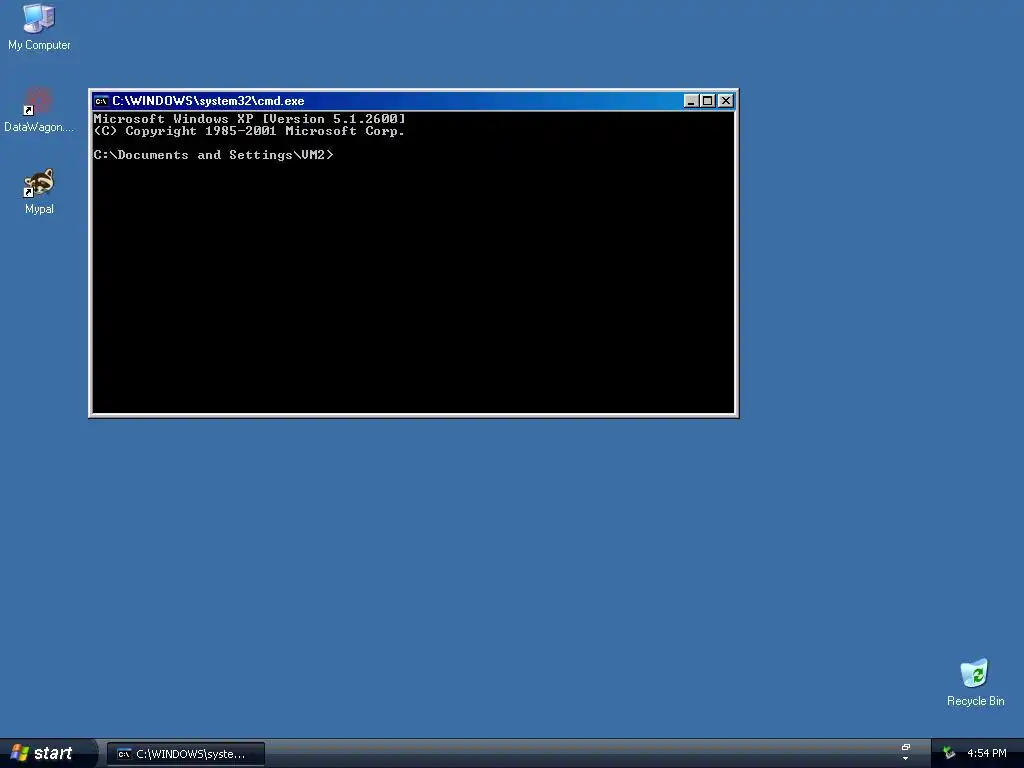Click the cmd.exe taskbar button
The width and height of the screenshot is (1024, 768).
(185, 754)
